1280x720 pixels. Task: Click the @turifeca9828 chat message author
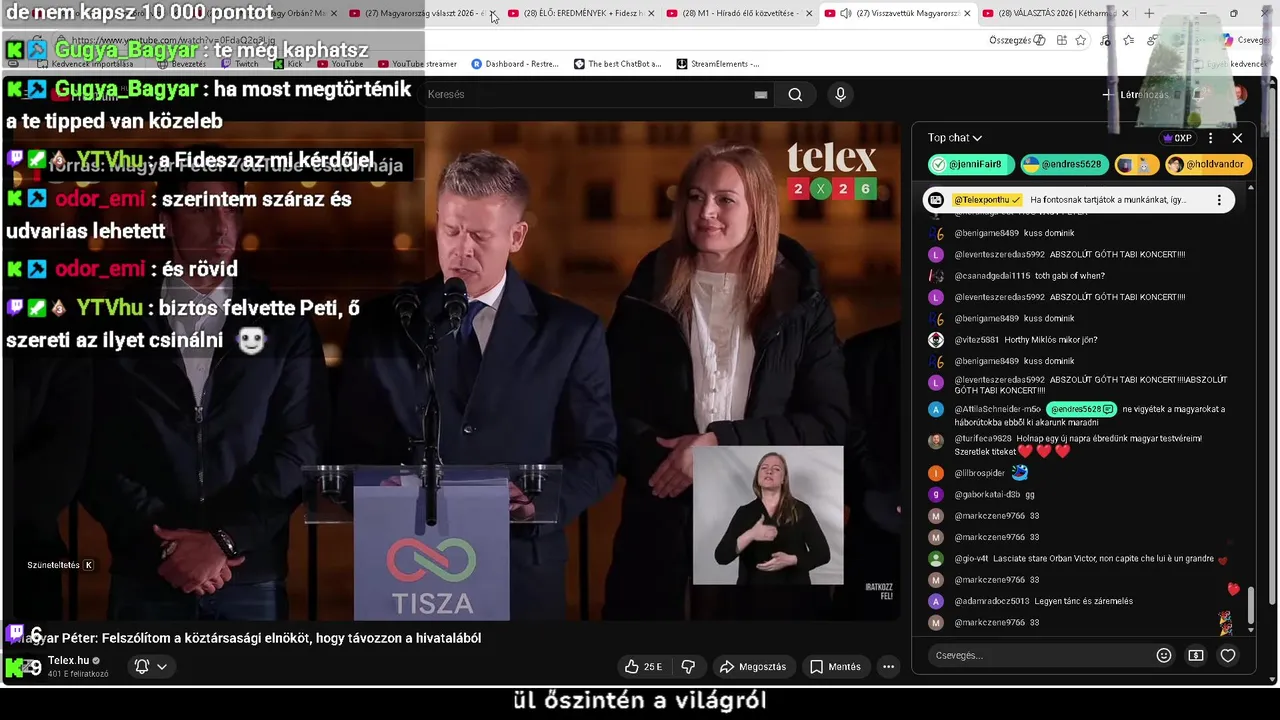(983, 438)
